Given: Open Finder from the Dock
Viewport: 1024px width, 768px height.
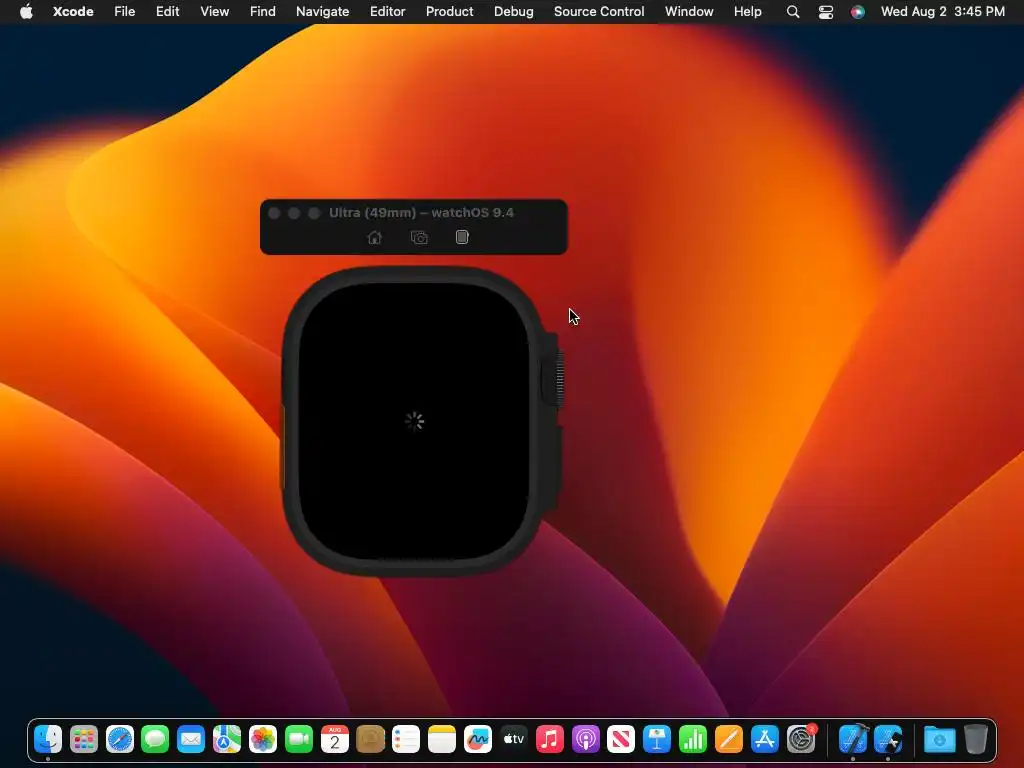Looking at the screenshot, I should click(x=48, y=739).
